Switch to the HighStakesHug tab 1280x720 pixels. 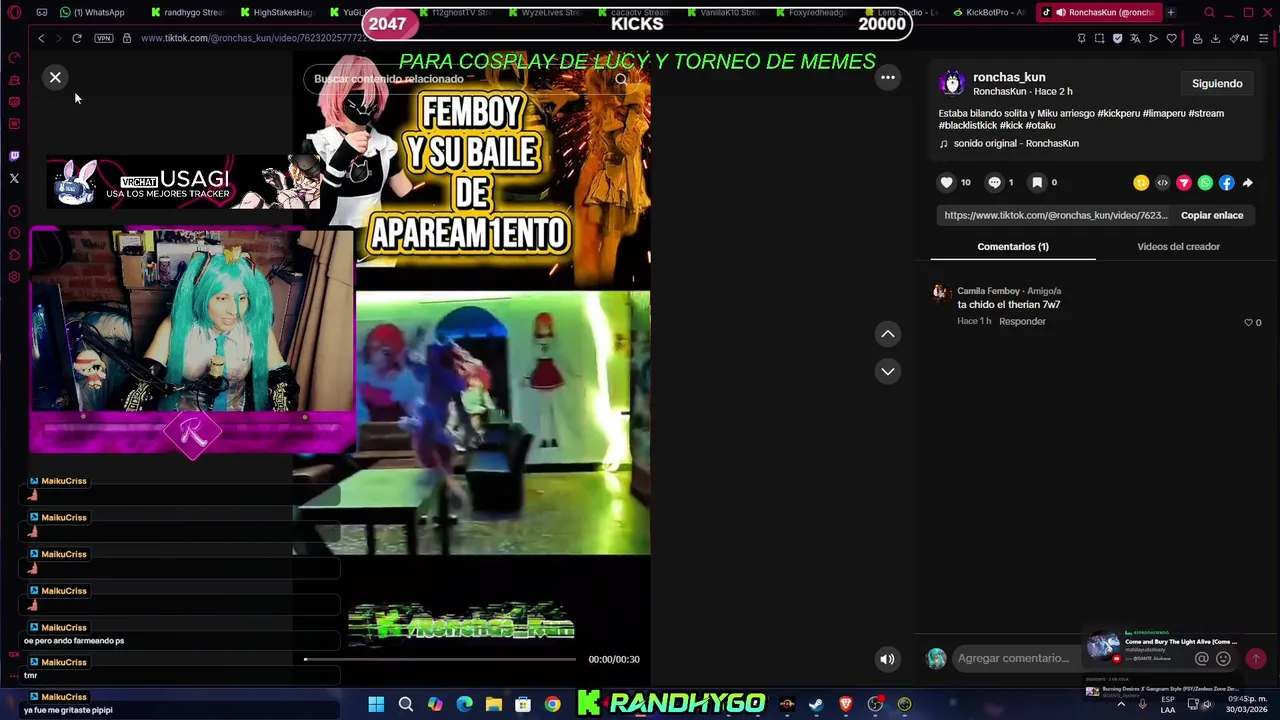277,12
